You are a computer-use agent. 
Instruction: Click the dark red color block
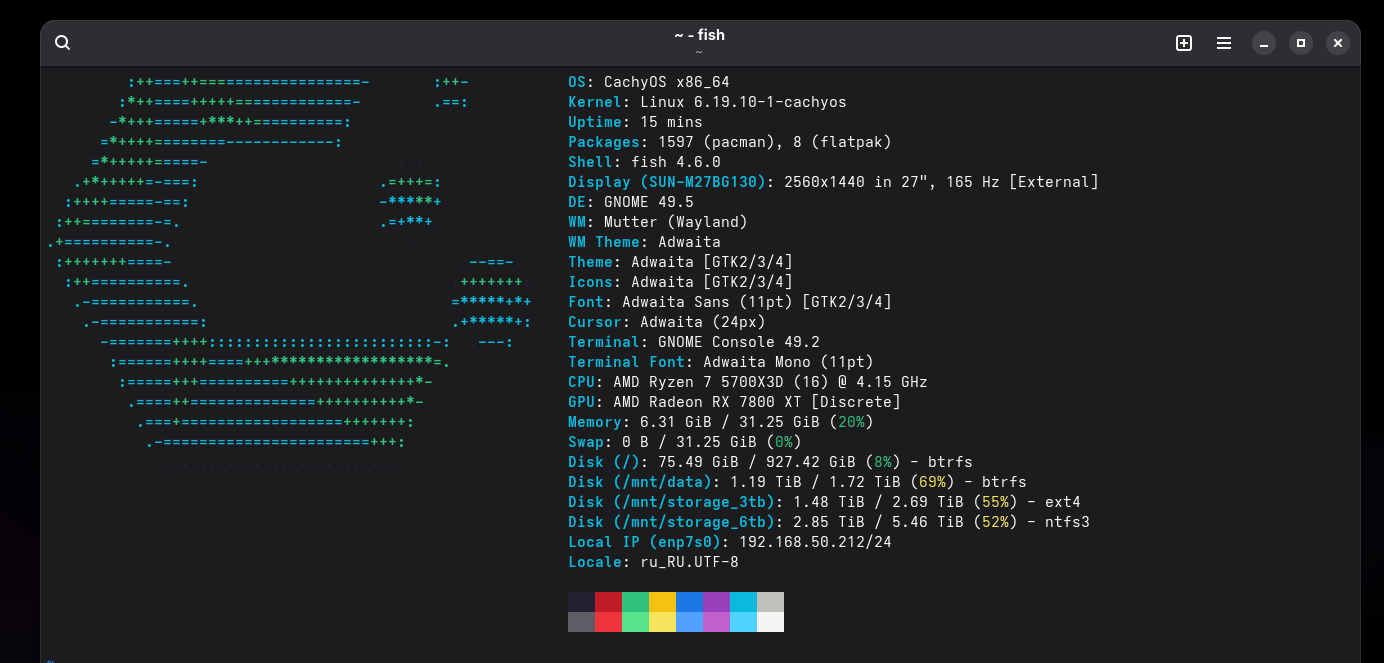point(608,602)
